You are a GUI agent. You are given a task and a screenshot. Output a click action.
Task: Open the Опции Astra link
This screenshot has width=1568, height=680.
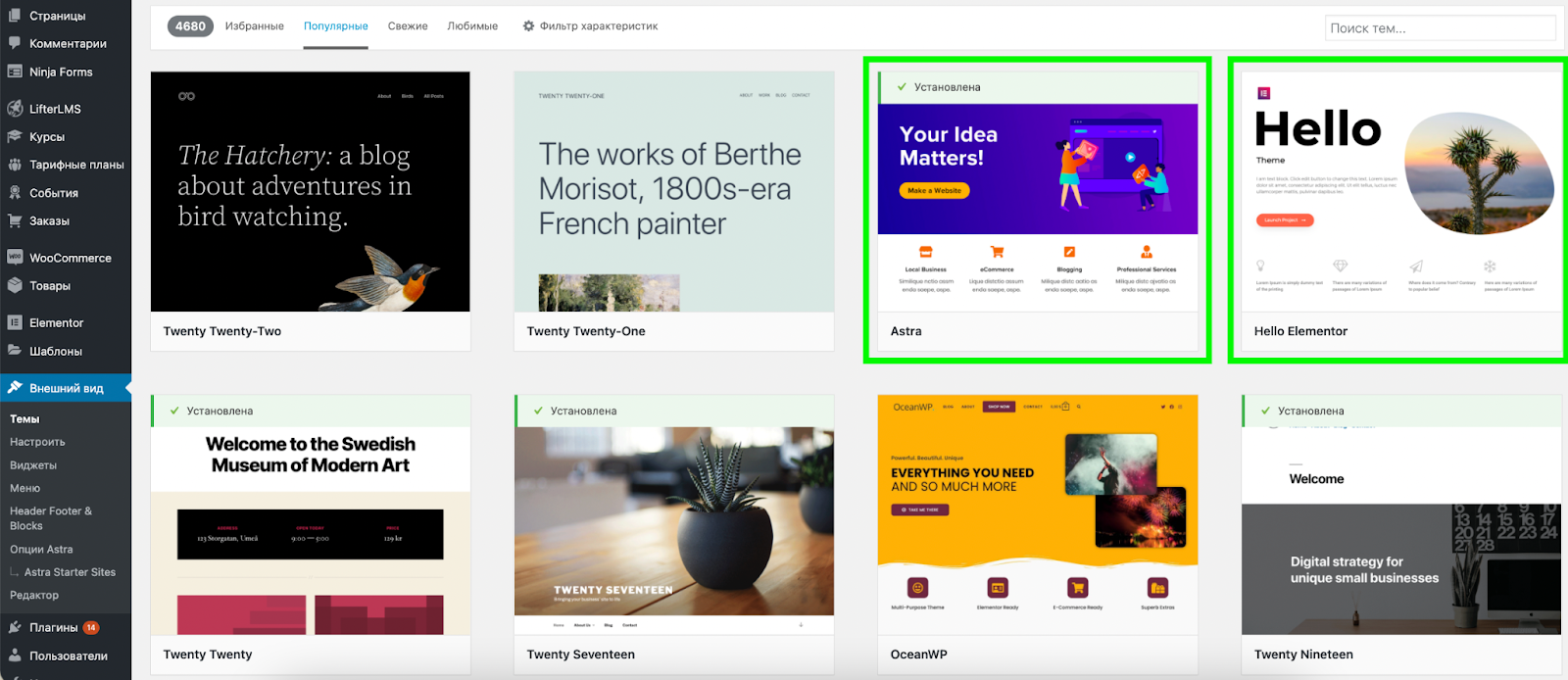(x=41, y=550)
